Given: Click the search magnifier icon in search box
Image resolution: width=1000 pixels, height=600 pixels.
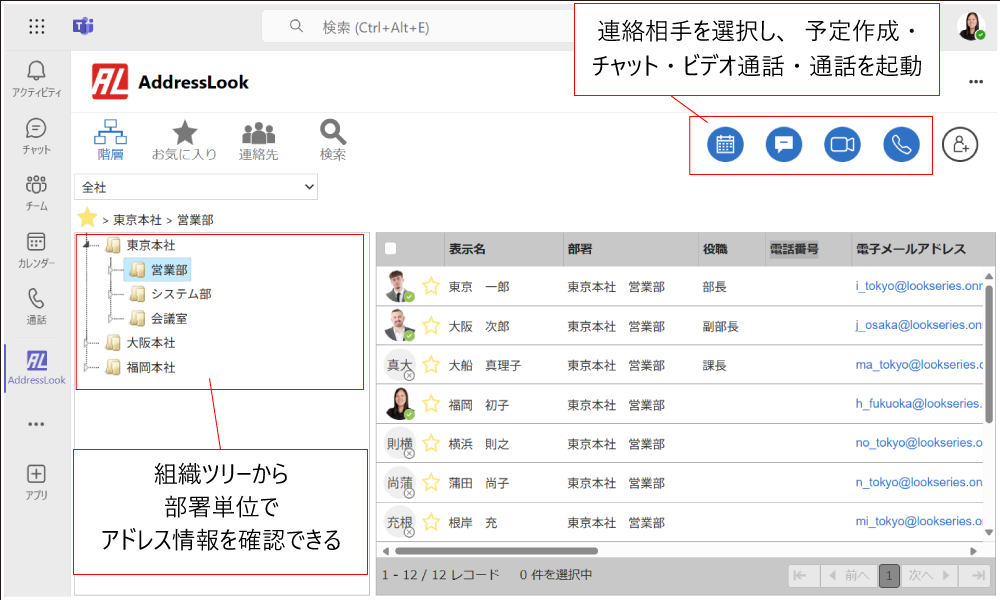Looking at the screenshot, I should 296,26.
